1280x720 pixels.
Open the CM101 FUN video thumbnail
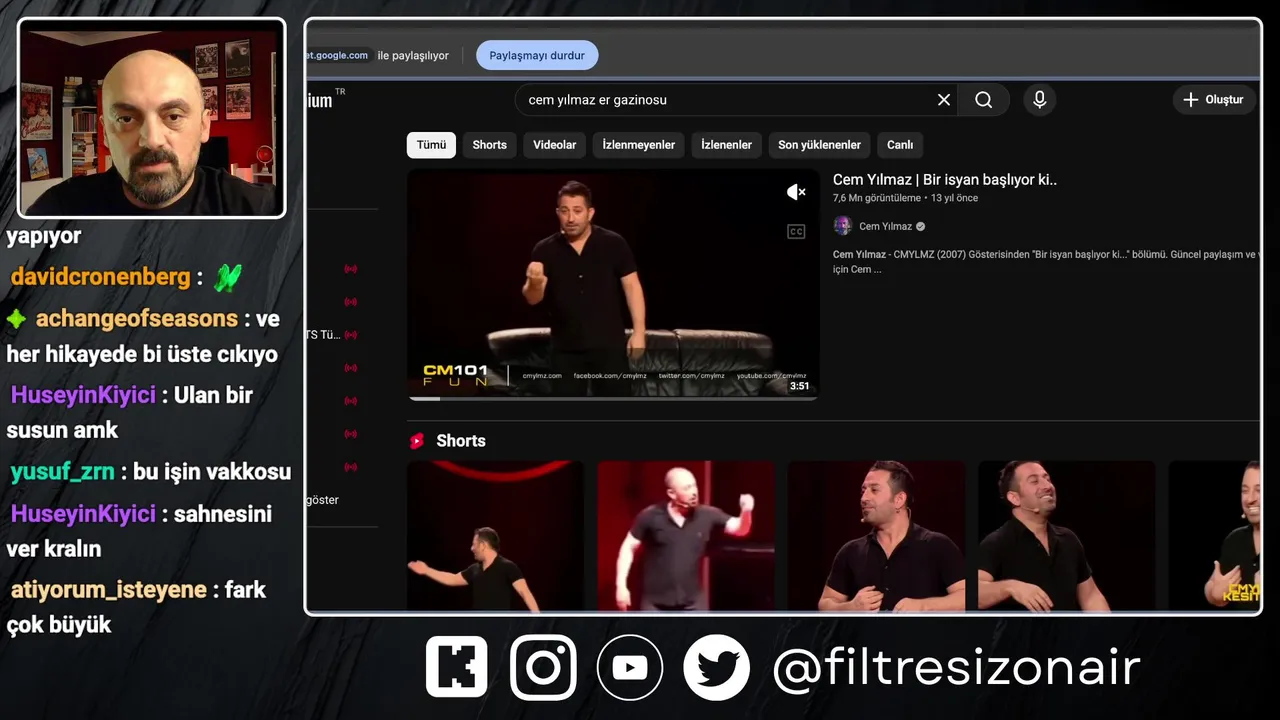(x=613, y=284)
